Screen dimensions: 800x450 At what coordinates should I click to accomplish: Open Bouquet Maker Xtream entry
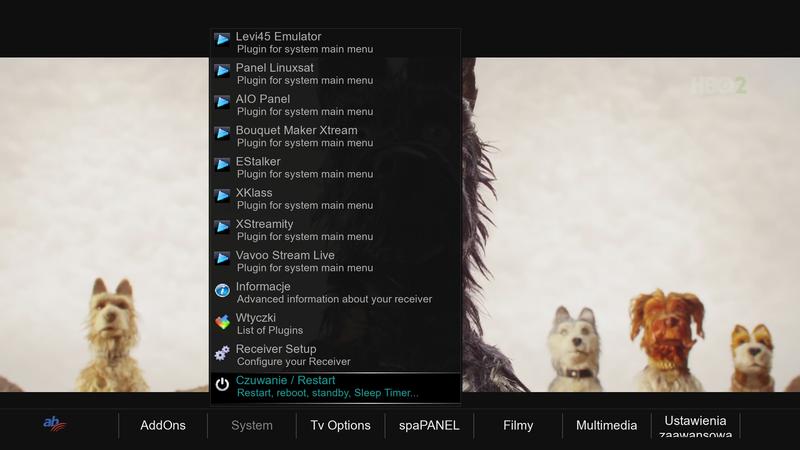(335, 136)
